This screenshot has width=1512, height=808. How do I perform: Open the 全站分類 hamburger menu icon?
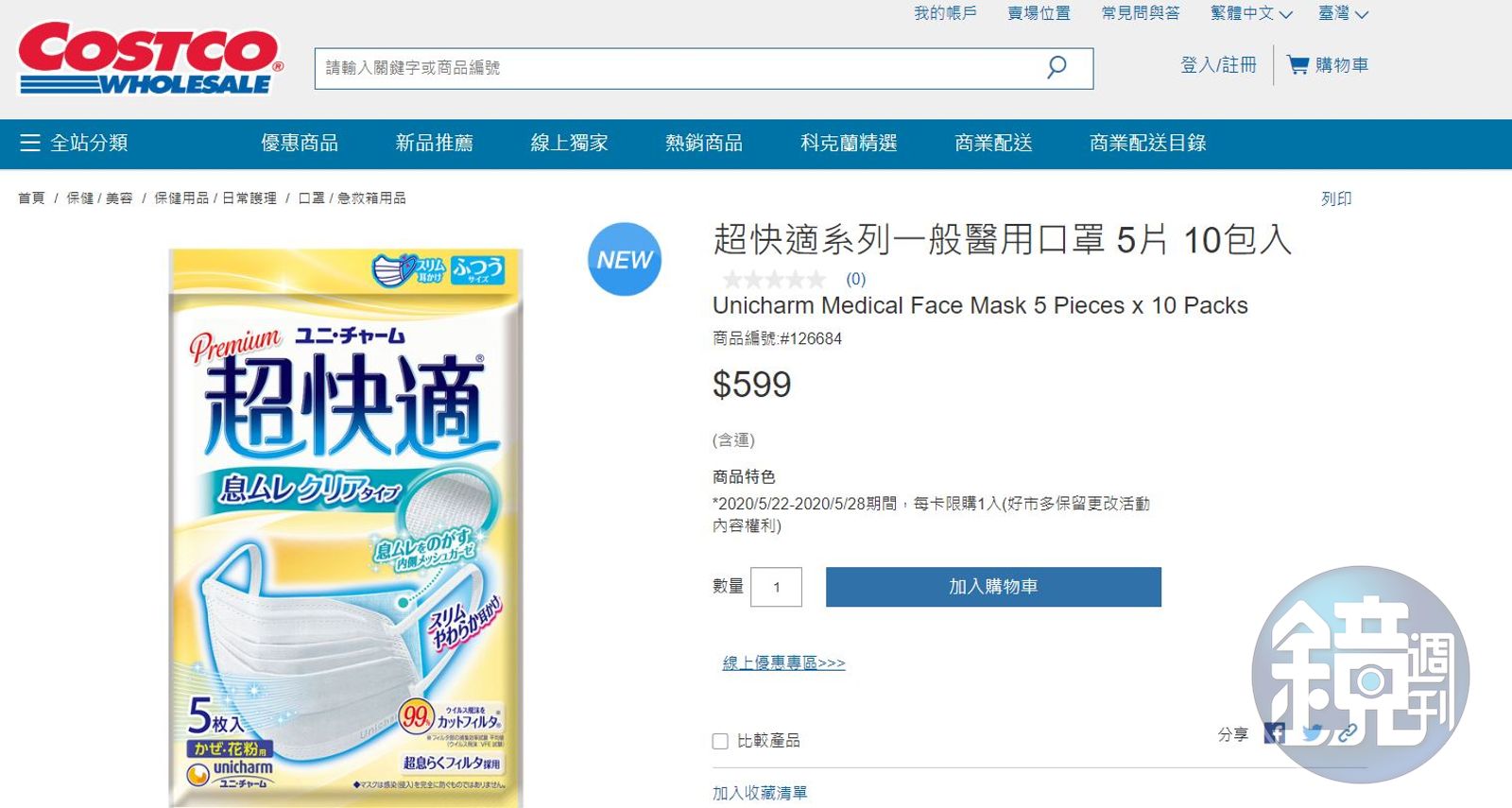tap(30, 143)
